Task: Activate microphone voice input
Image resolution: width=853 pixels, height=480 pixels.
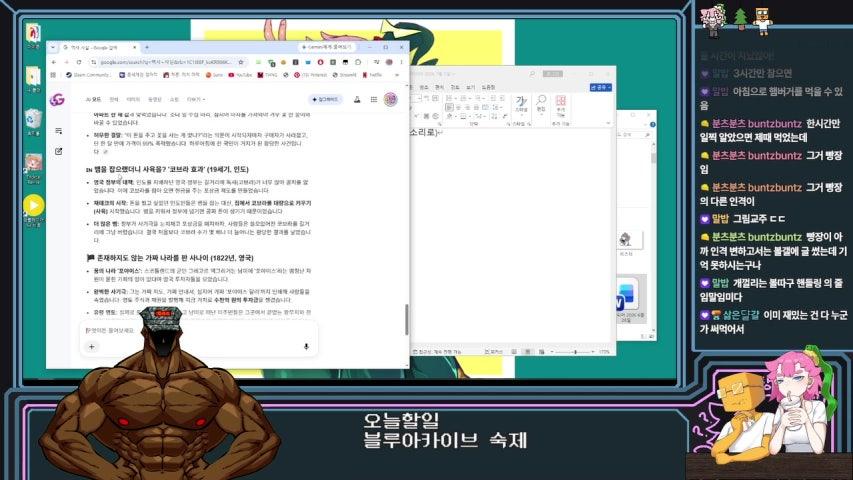Action: (x=306, y=347)
